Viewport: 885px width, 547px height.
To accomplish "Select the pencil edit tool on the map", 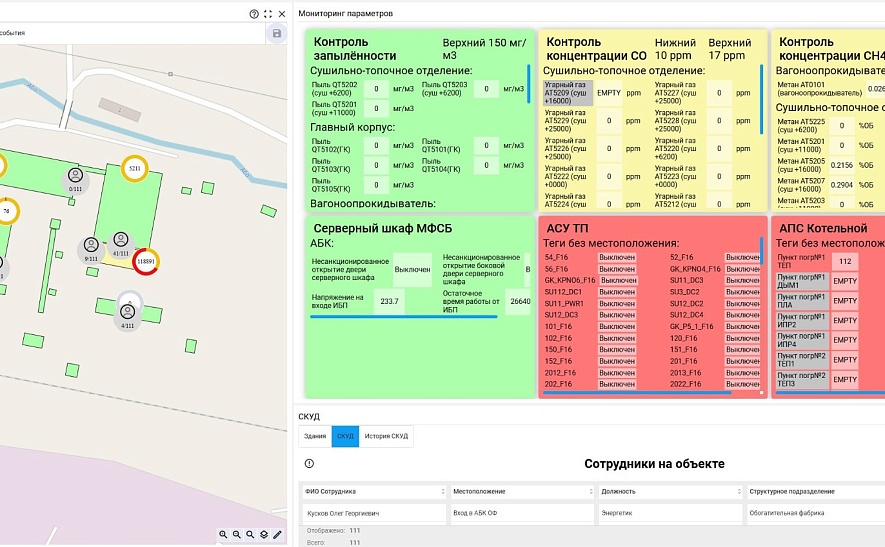I will (277, 534).
